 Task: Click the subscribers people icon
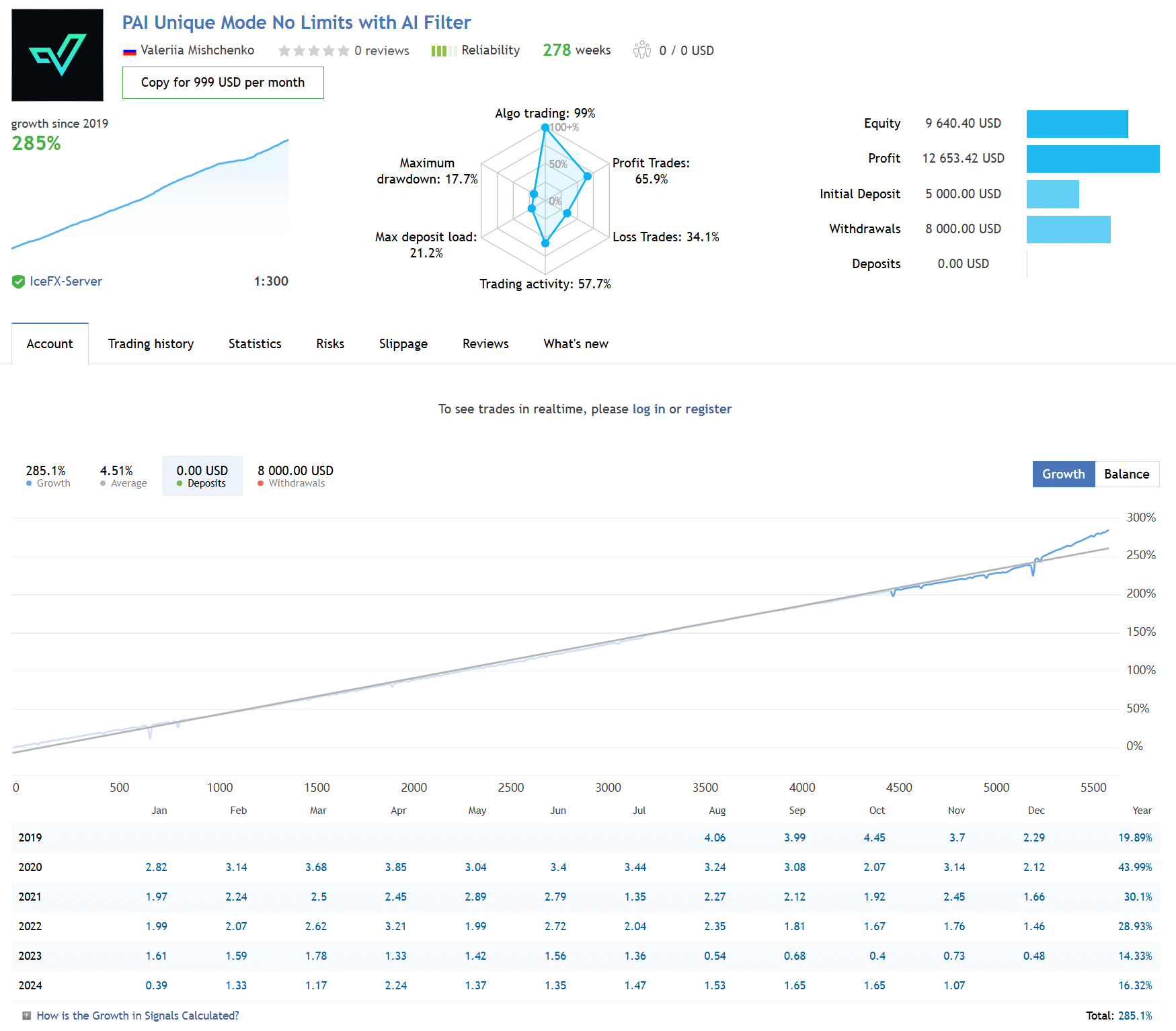[641, 50]
